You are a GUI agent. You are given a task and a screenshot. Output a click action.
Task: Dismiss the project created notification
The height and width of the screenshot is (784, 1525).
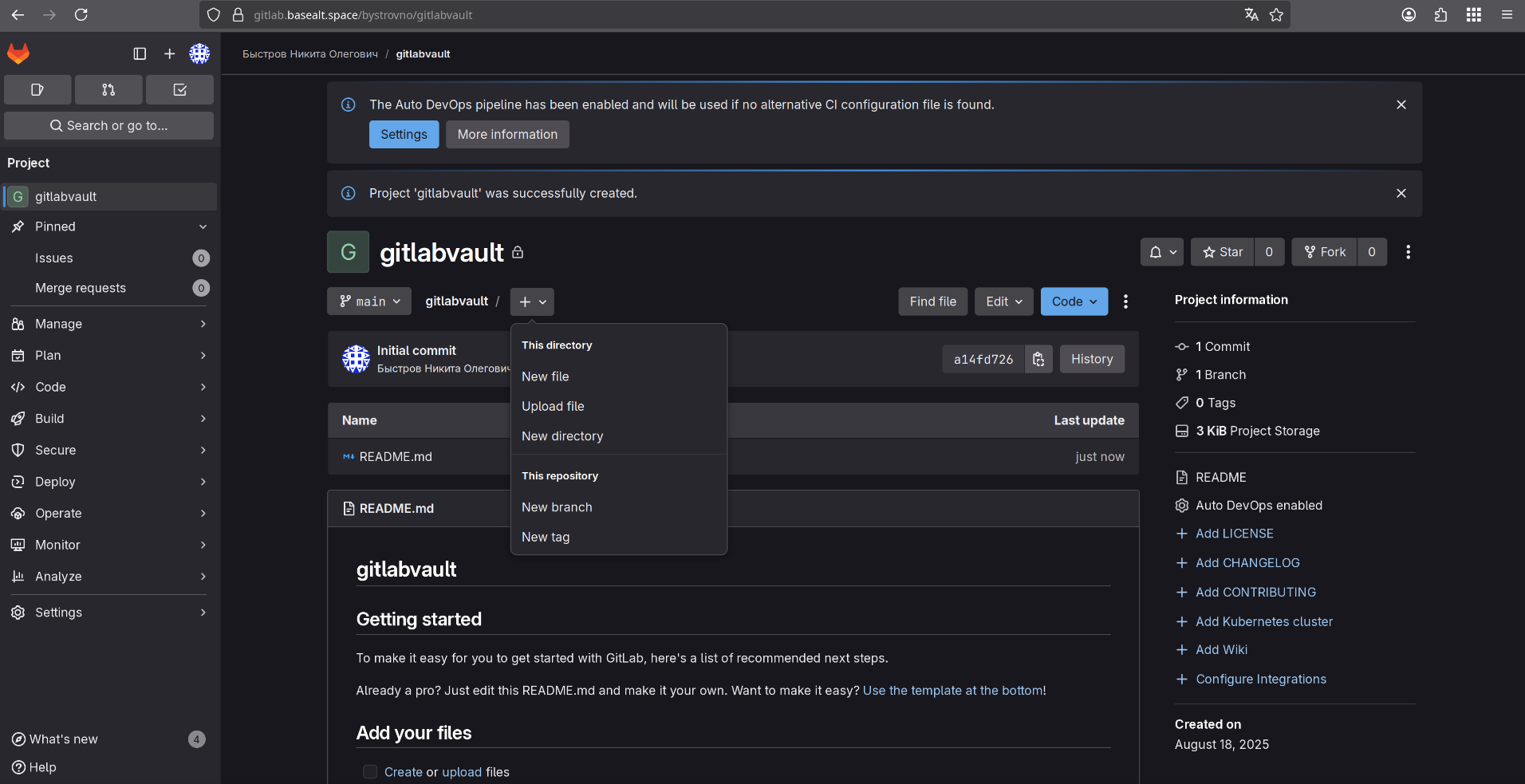click(x=1401, y=193)
